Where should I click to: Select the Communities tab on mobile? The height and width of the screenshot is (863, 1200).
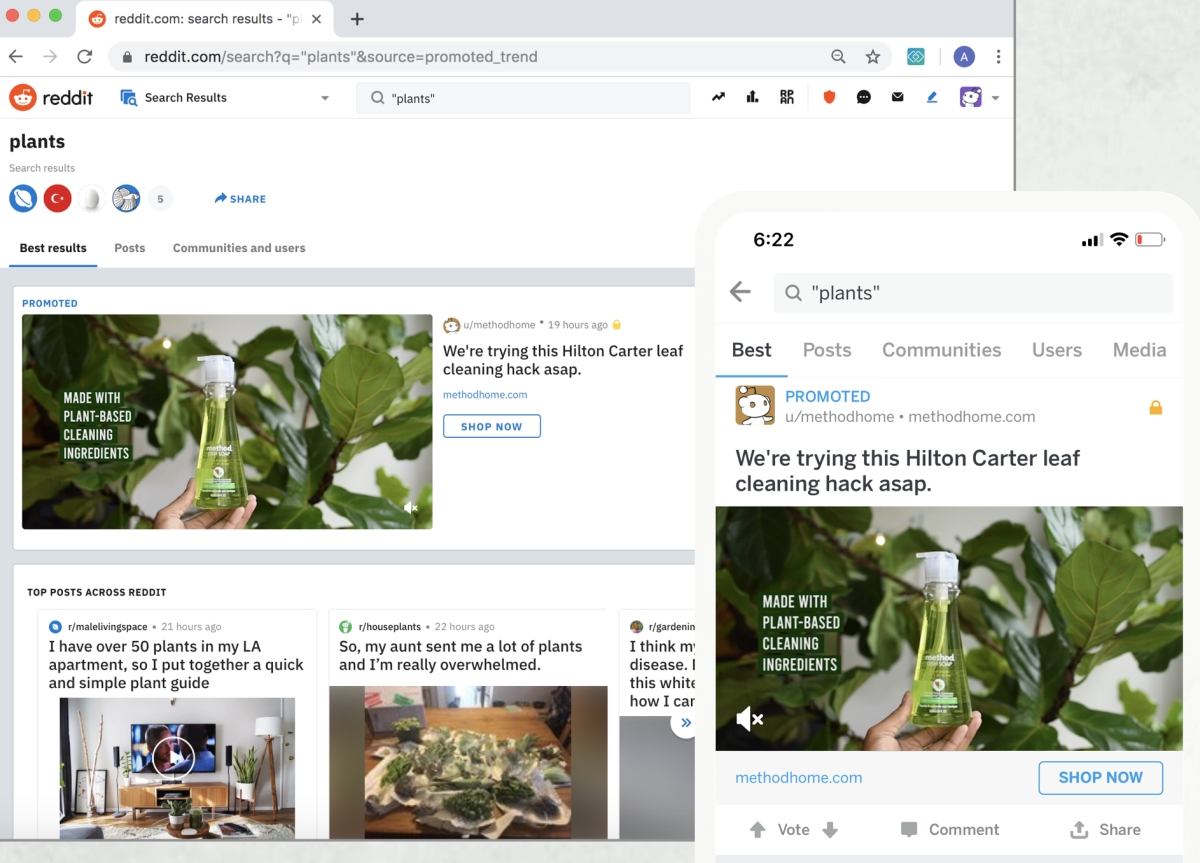[941, 350]
